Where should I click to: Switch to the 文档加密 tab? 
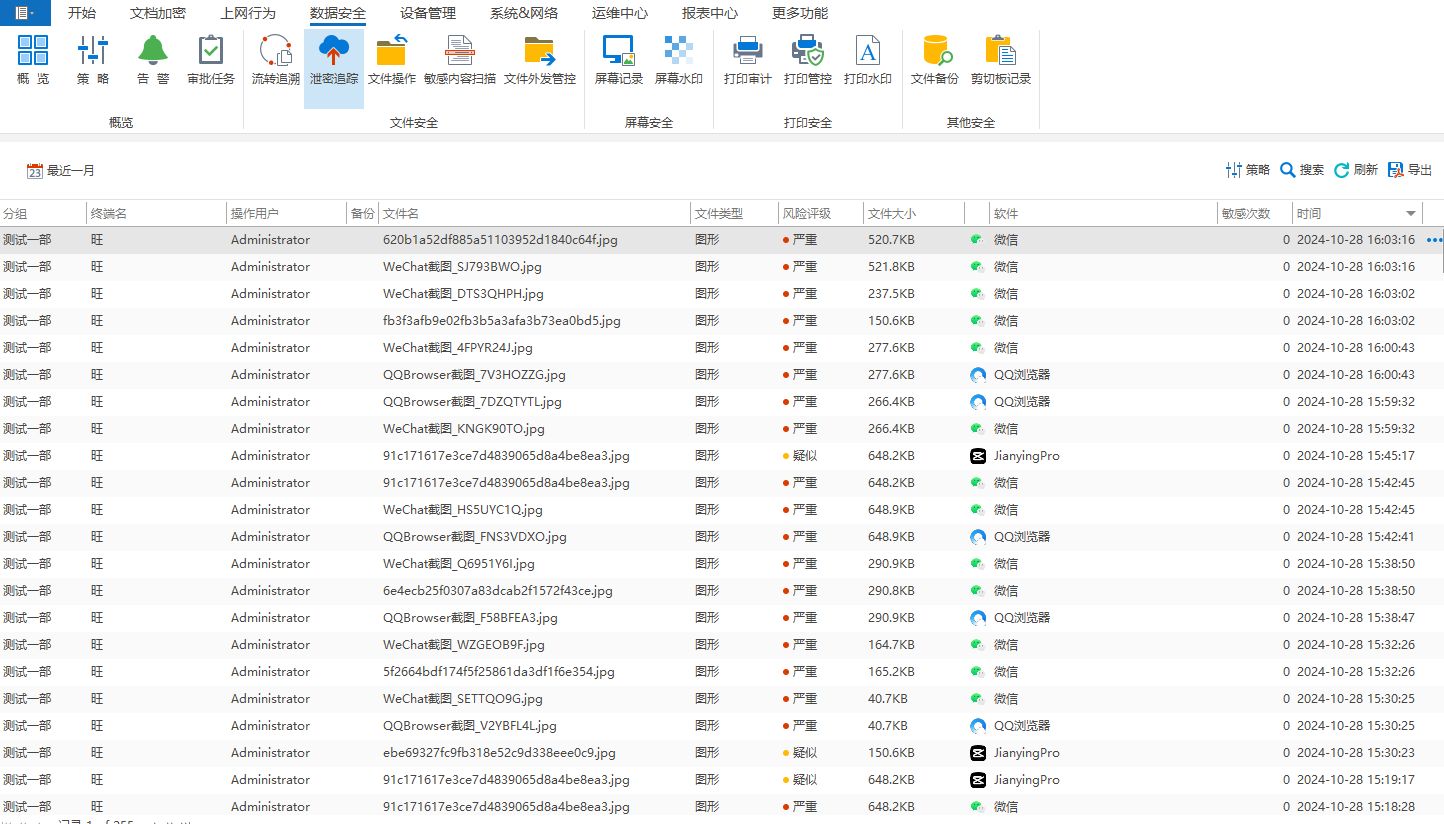(157, 13)
